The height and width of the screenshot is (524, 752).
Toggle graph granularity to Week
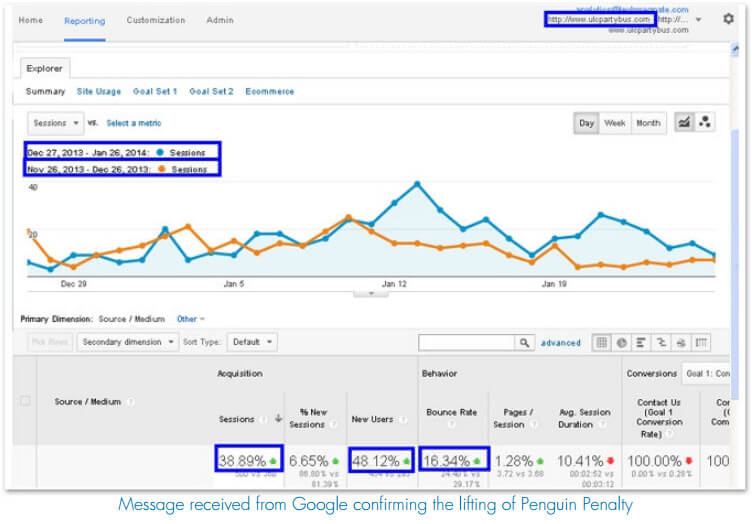pos(615,123)
